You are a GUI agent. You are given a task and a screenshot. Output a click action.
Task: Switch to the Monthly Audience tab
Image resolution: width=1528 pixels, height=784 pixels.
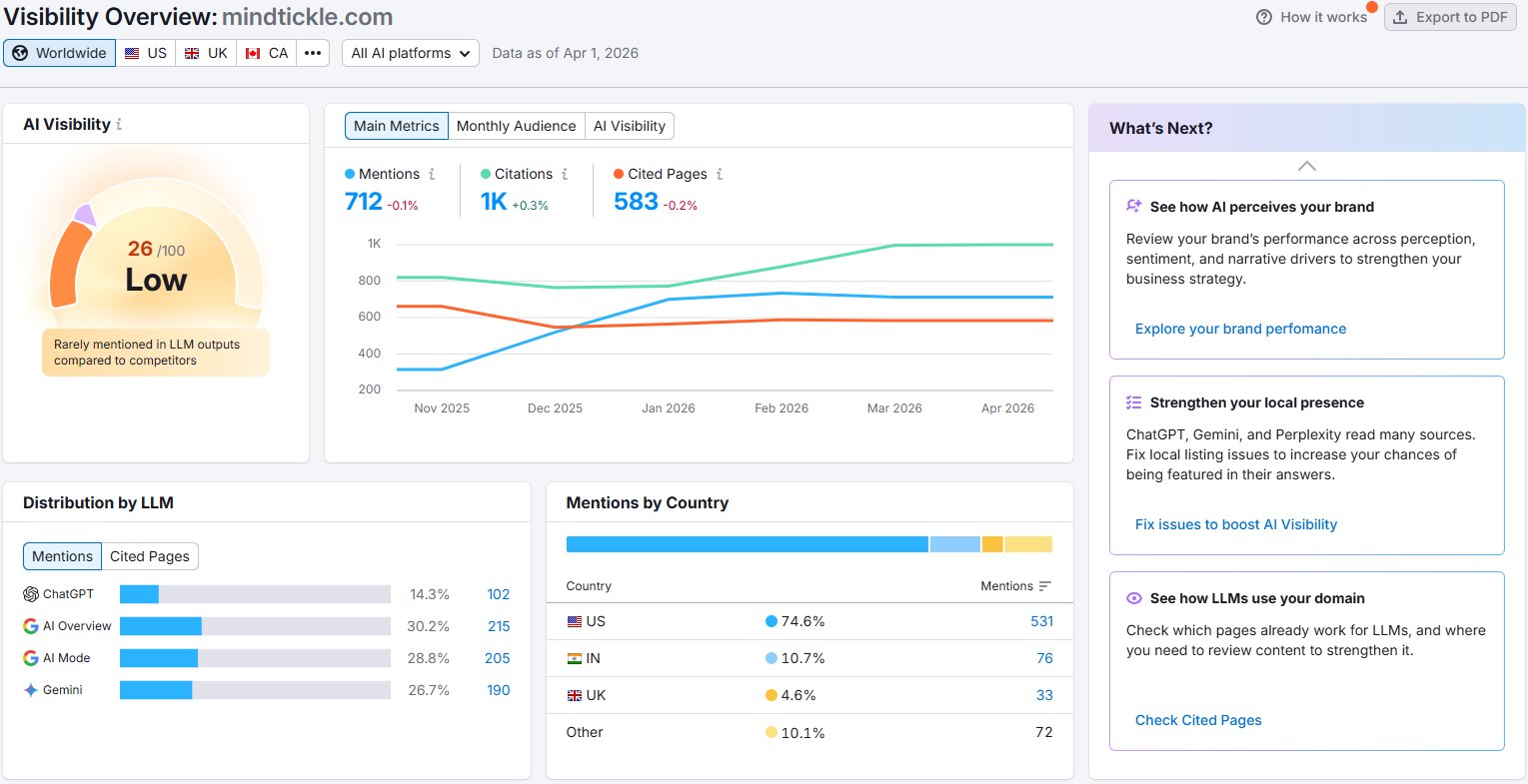516,126
